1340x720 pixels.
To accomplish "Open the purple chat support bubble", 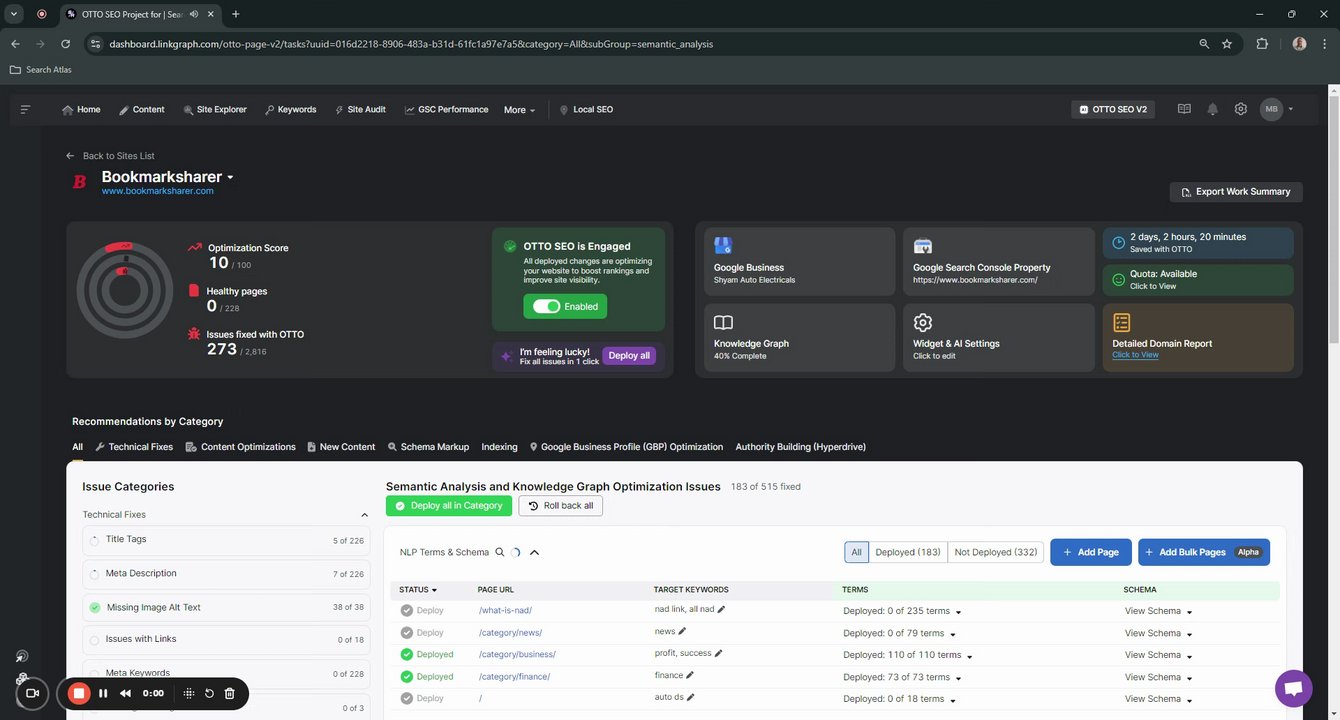I will 1293,689.
